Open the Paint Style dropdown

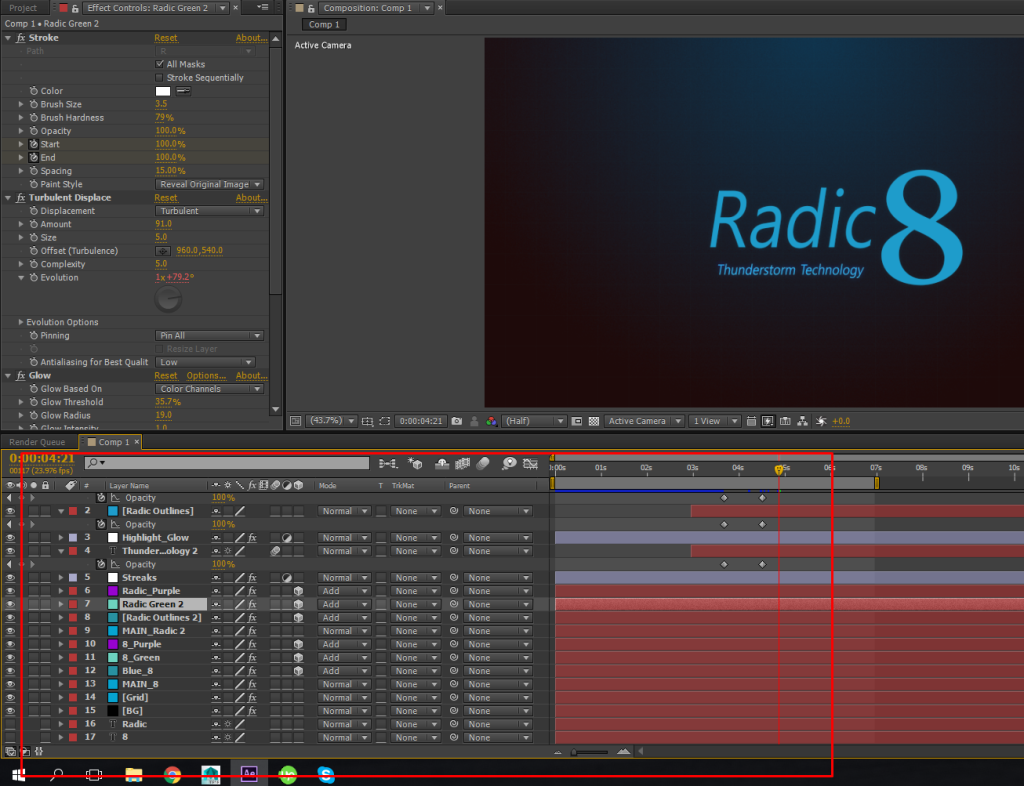[209, 184]
